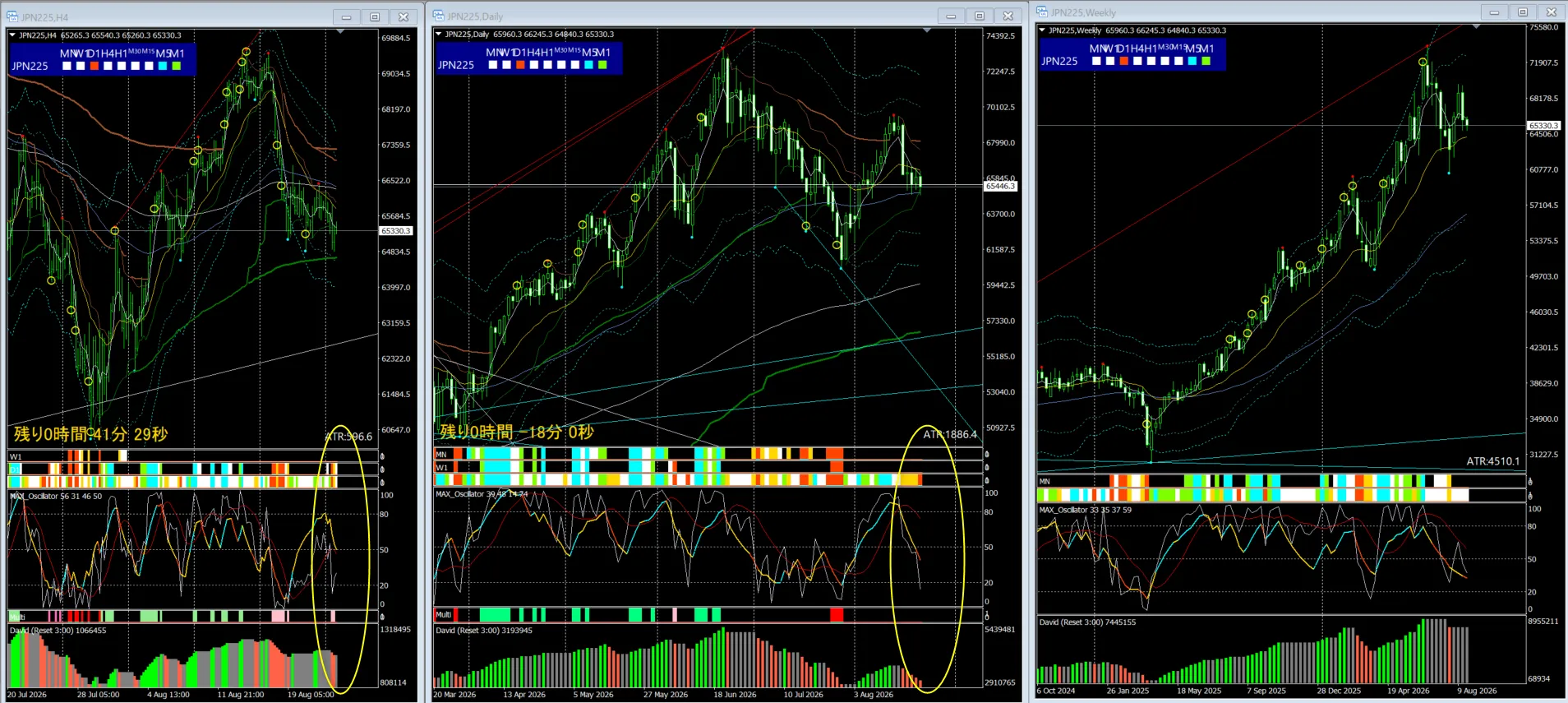Click the ATR:1886.4 label in Daily chart
Viewport: 1568px width, 703px height.
[951, 435]
